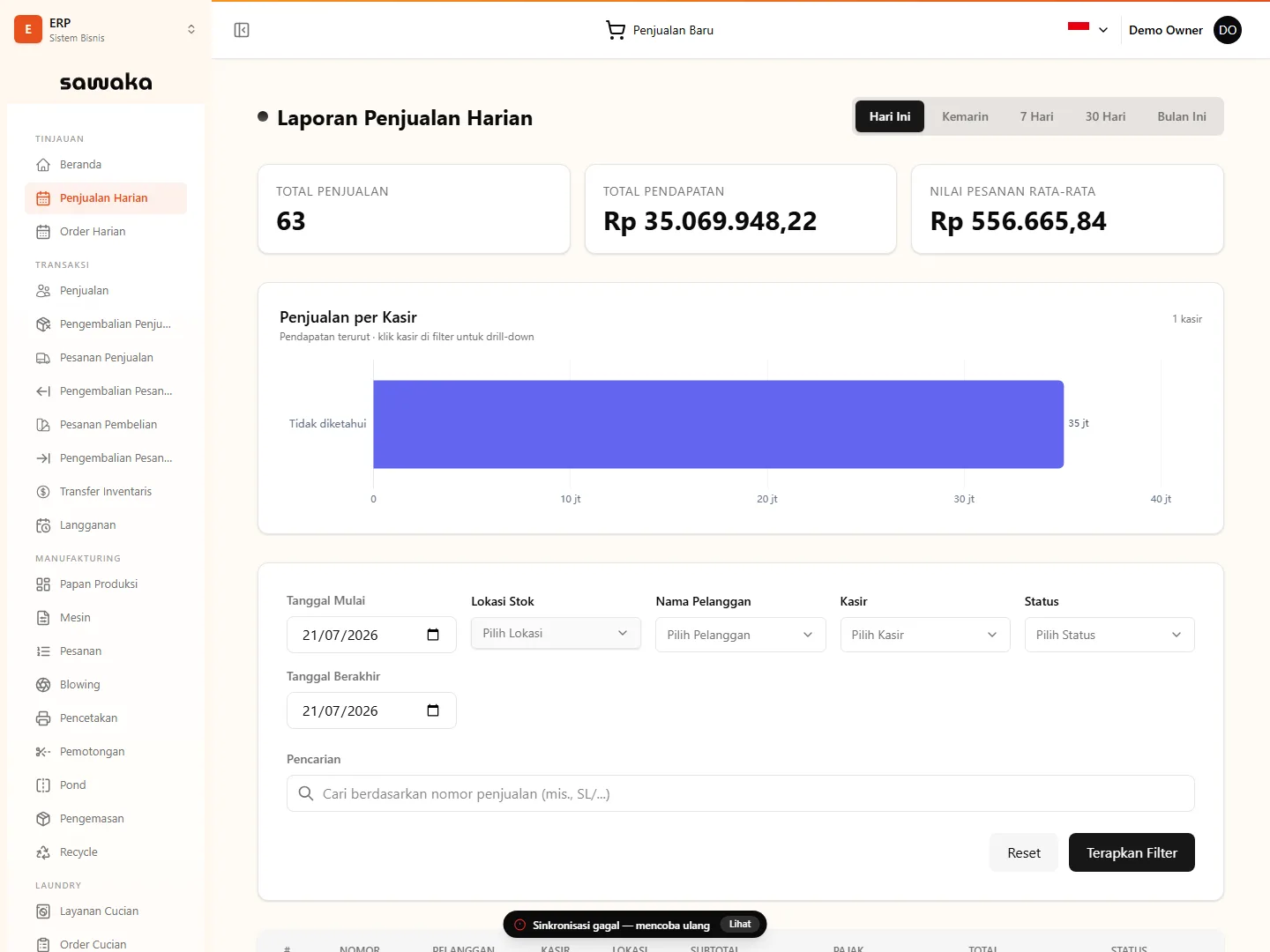Open the language flag selector
This screenshot has width=1270, height=952.
click(1087, 29)
